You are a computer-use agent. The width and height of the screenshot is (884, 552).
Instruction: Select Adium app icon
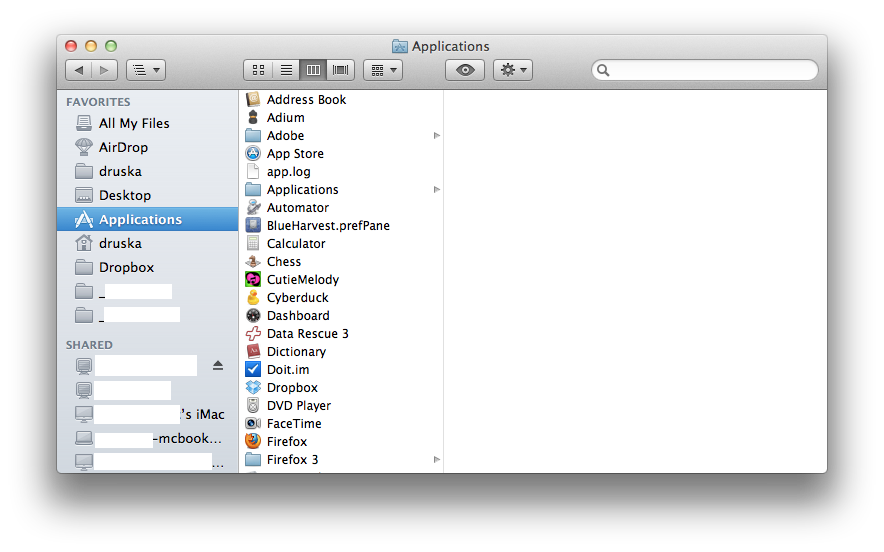point(253,117)
